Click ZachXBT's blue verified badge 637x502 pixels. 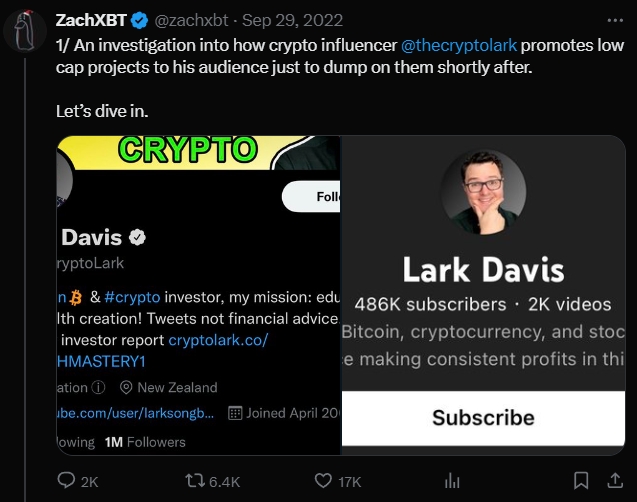(x=140, y=20)
